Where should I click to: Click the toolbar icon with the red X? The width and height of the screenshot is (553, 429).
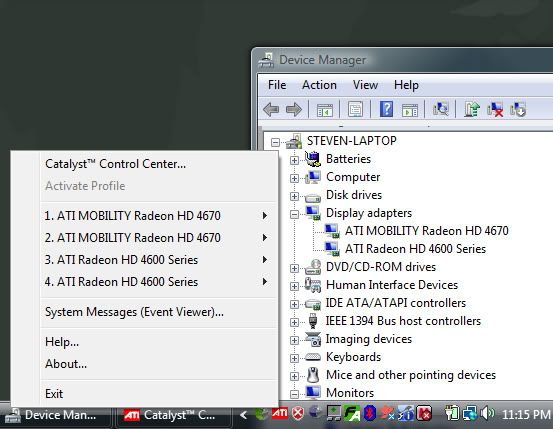point(495,109)
